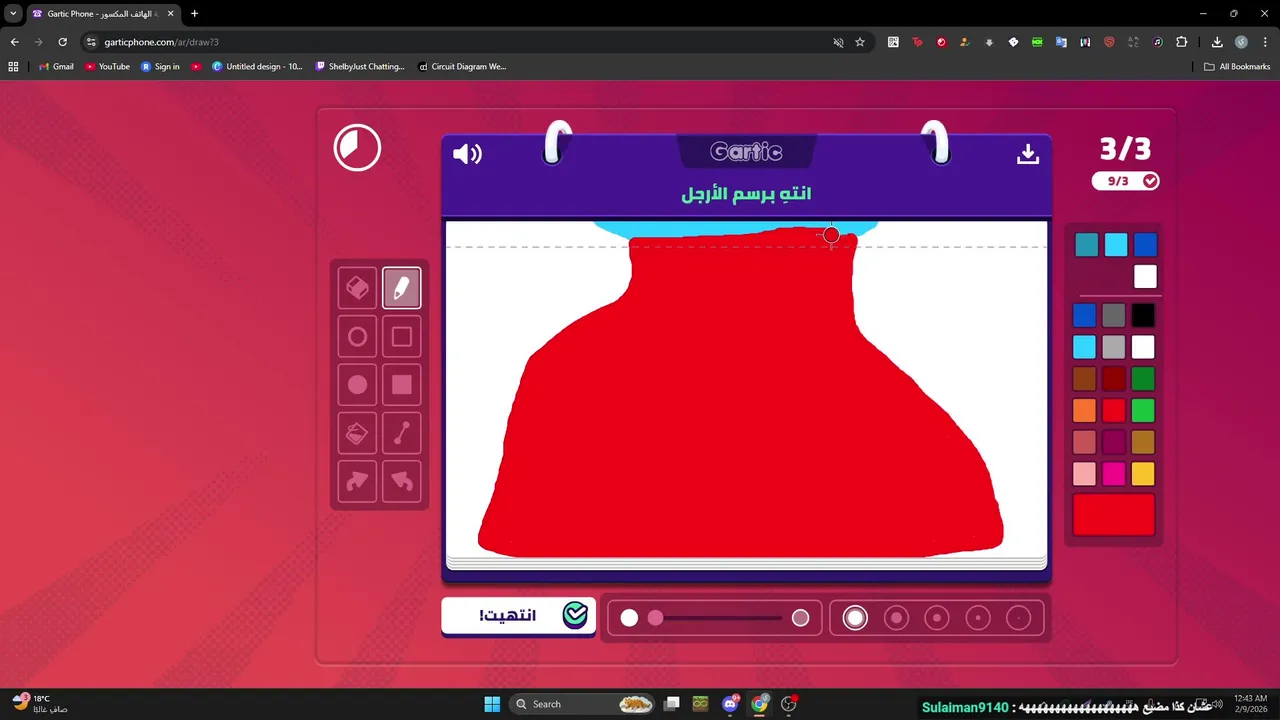Pick the black color swatch
Viewport: 1280px width, 720px height.
point(1143,316)
